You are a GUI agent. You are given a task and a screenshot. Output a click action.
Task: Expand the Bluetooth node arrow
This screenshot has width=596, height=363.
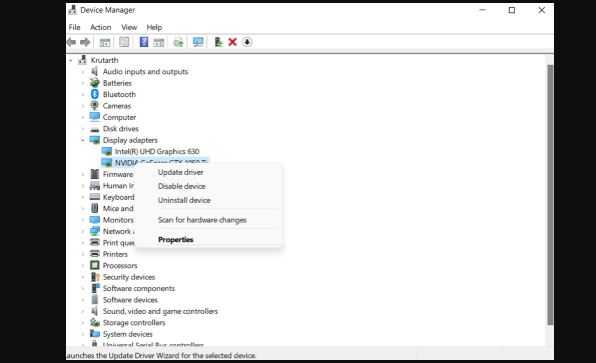tap(82, 94)
